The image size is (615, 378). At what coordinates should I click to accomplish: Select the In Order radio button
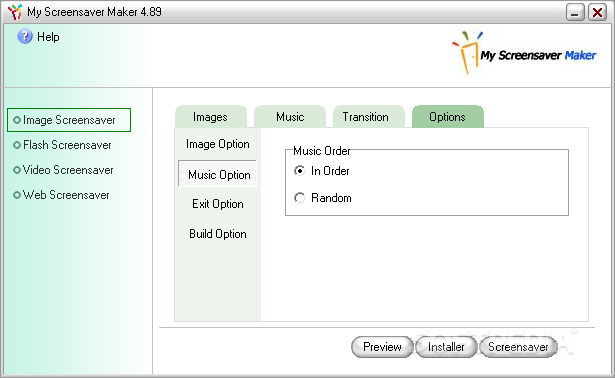pyautogui.click(x=299, y=171)
